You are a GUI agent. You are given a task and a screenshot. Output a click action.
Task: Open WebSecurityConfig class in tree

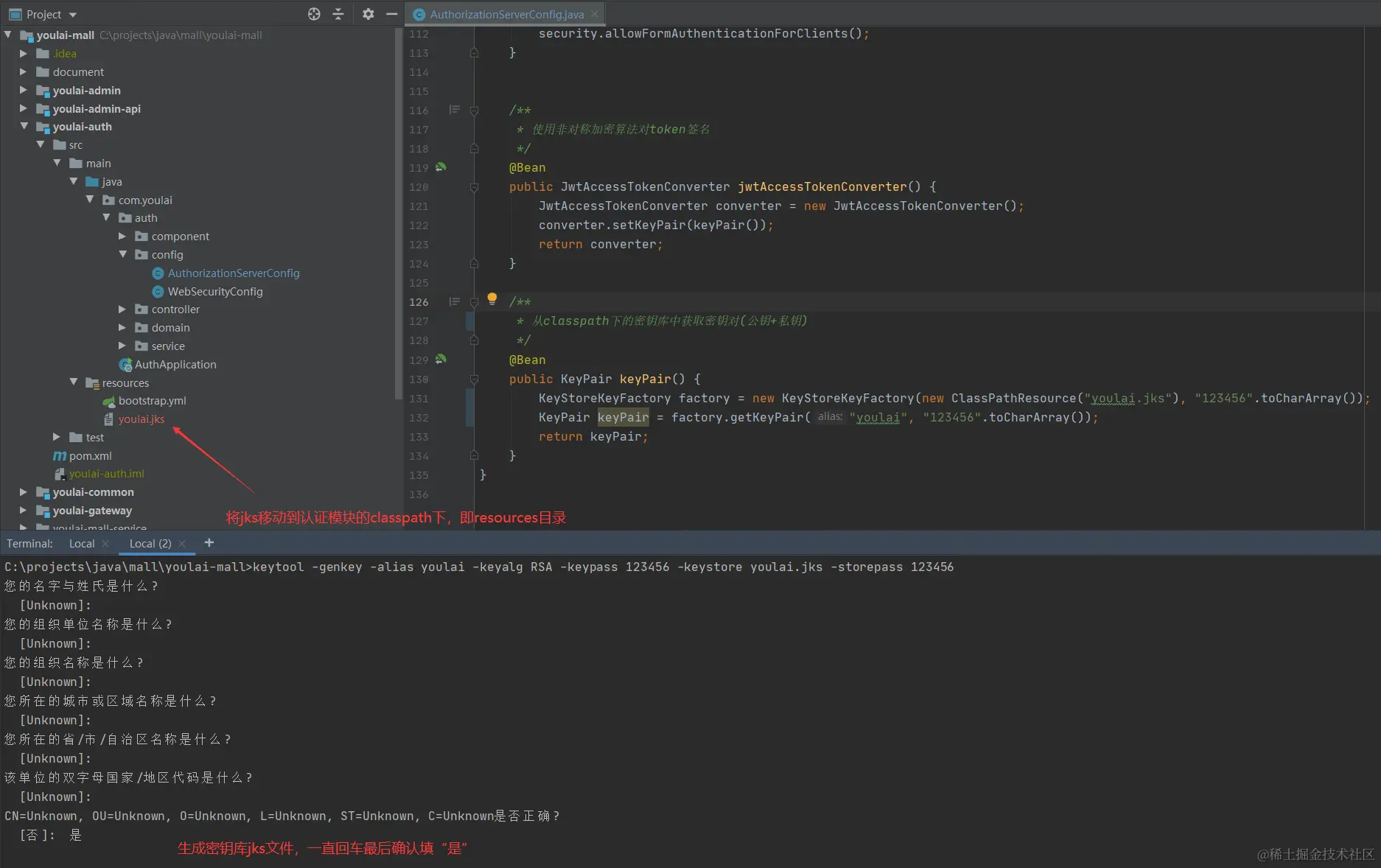tap(214, 291)
